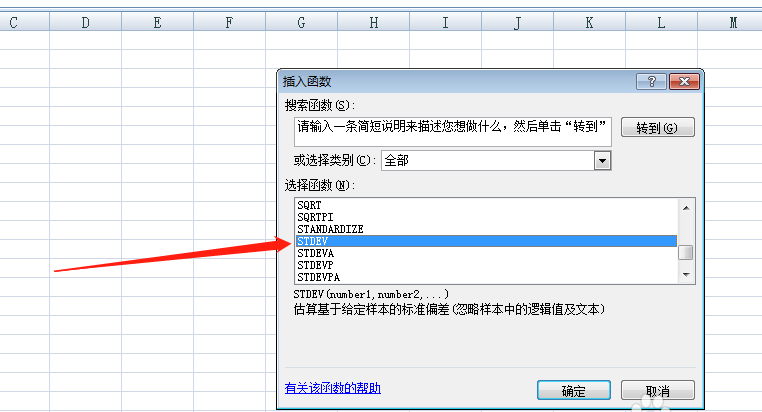
Task: Click the function list scrollbar thumb
Action: [686, 253]
